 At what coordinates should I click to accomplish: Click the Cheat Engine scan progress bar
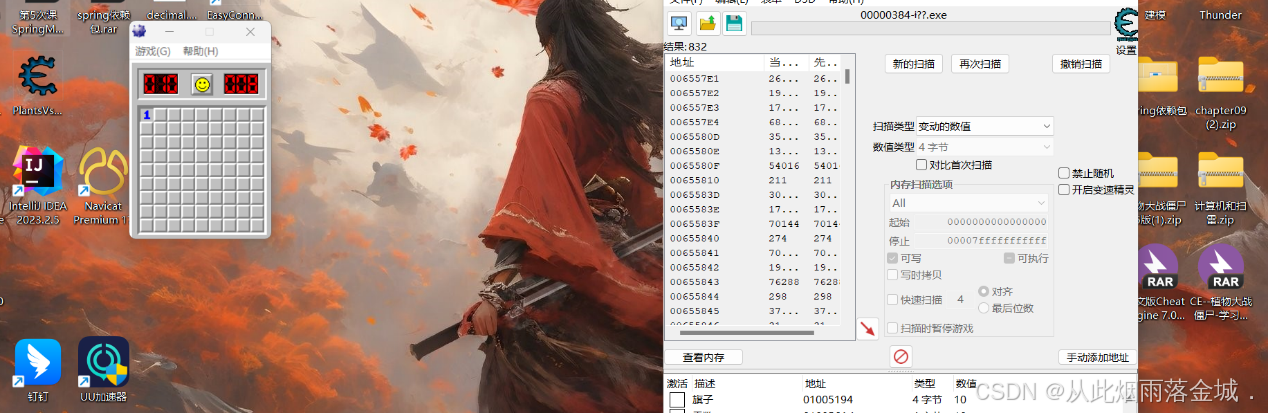[930, 27]
